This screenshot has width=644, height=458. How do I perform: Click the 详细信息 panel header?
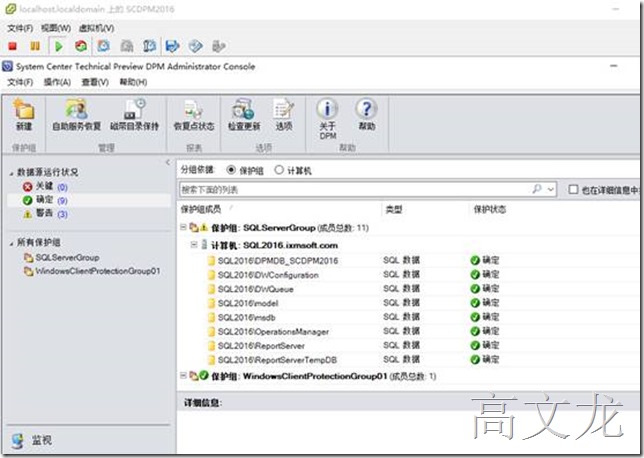[x=202, y=403]
